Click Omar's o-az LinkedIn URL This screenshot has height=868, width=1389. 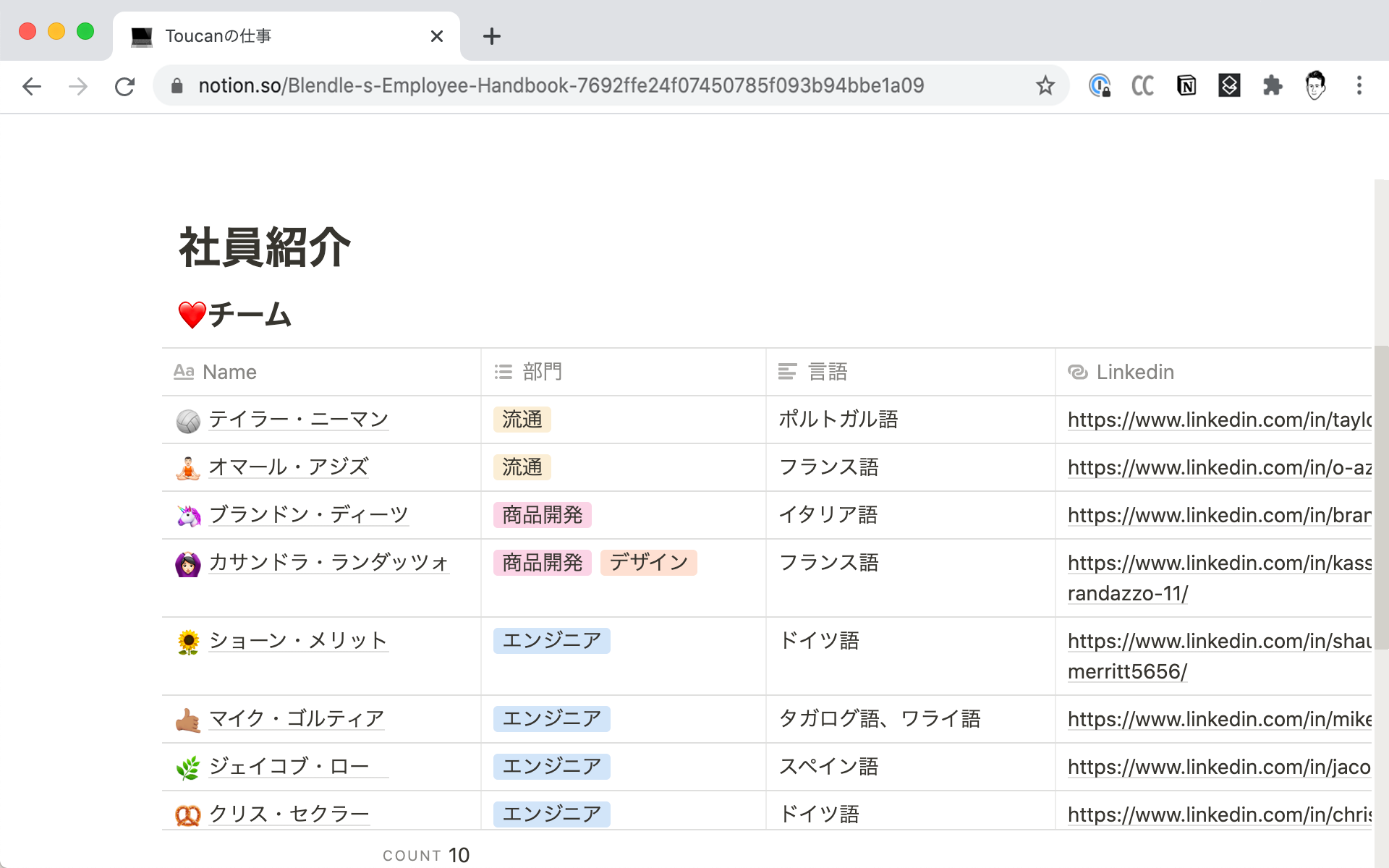tap(1219, 468)
